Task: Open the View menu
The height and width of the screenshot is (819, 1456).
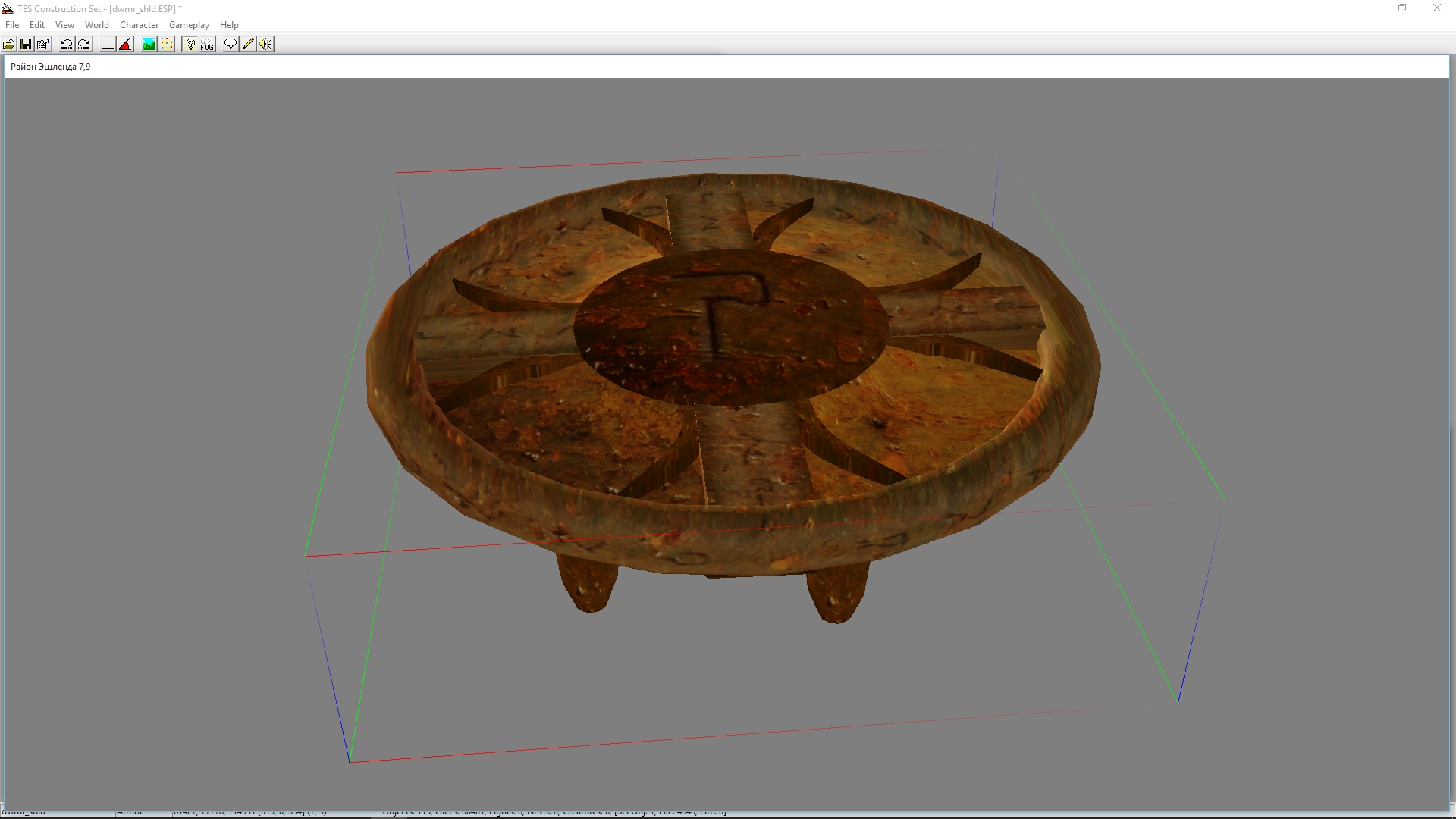Action: (64, 25)
